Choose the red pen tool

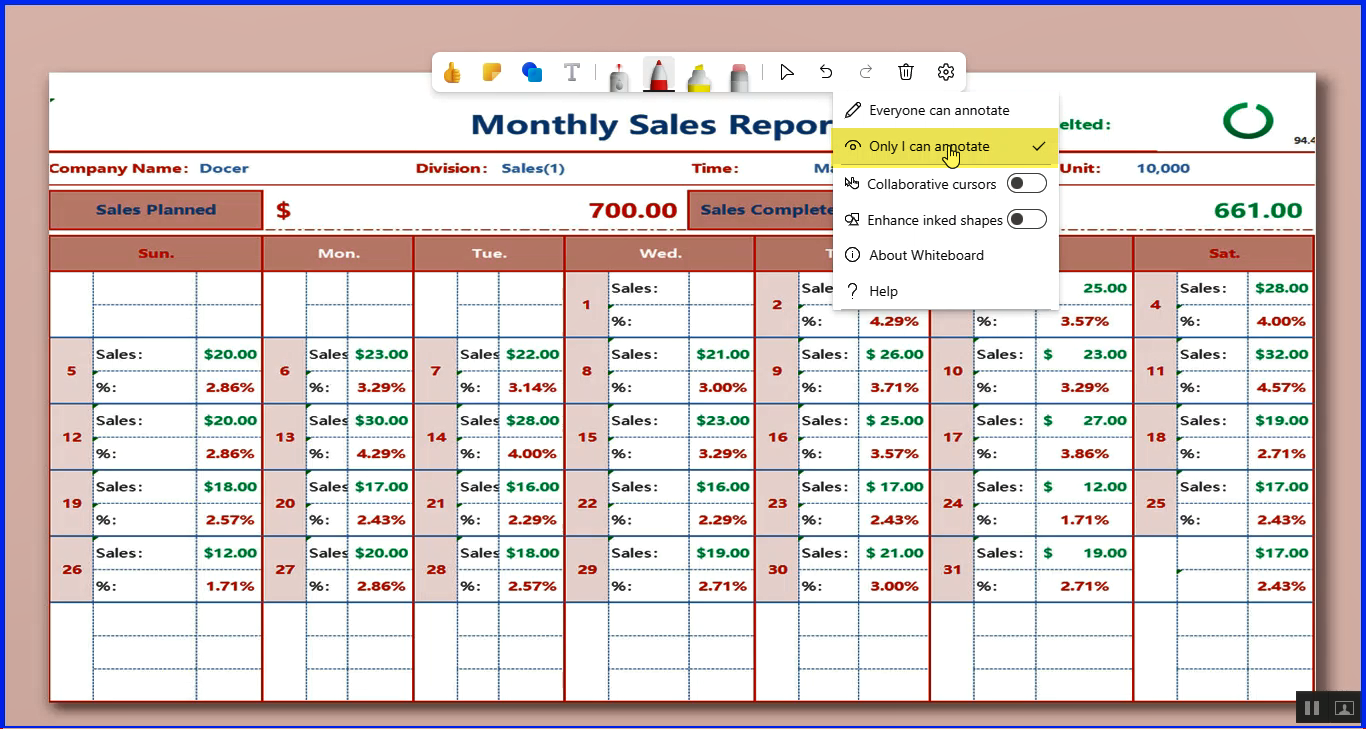point(658,75)
